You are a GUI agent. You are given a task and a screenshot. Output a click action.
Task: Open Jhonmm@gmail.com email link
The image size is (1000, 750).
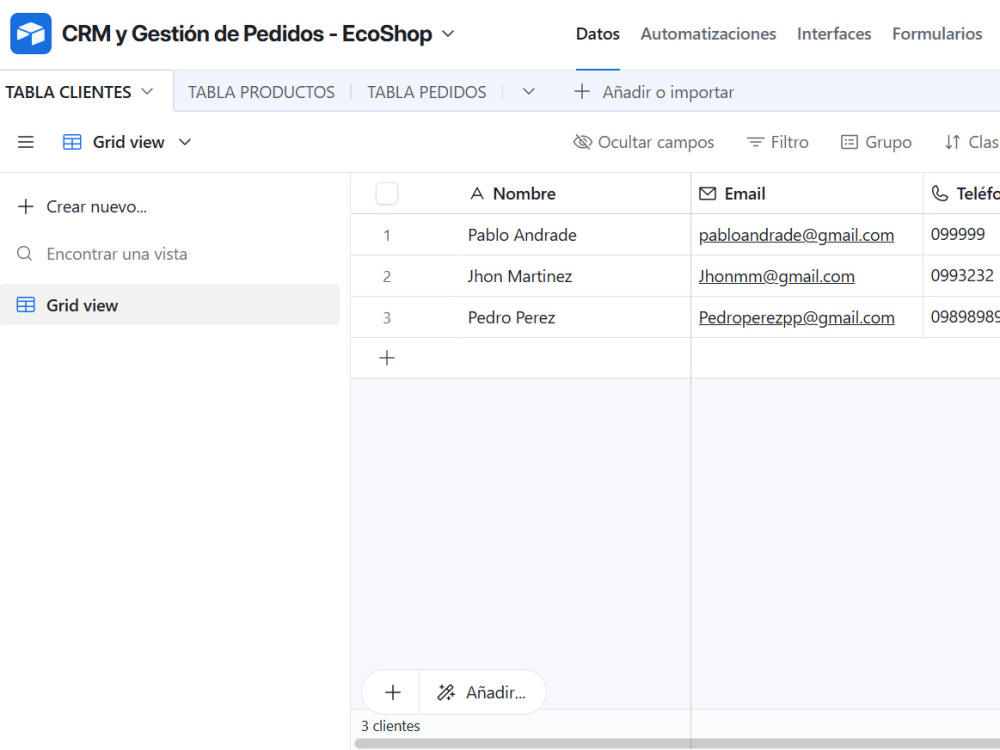(776, 276)
